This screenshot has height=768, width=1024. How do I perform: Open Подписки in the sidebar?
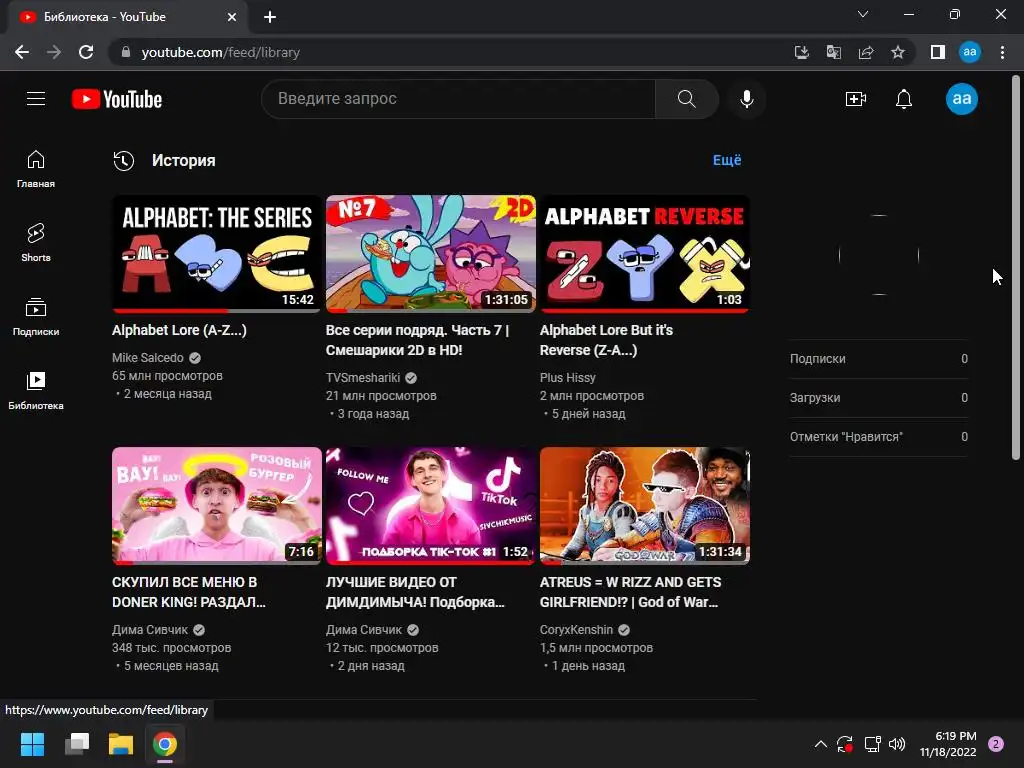36,317
